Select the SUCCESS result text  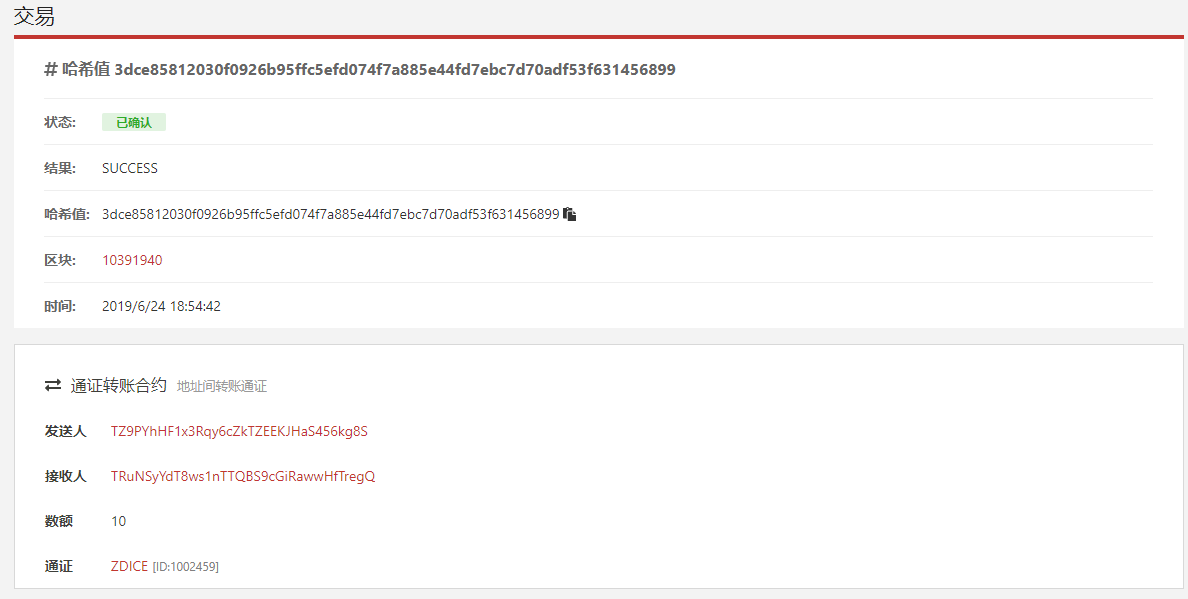130,168
